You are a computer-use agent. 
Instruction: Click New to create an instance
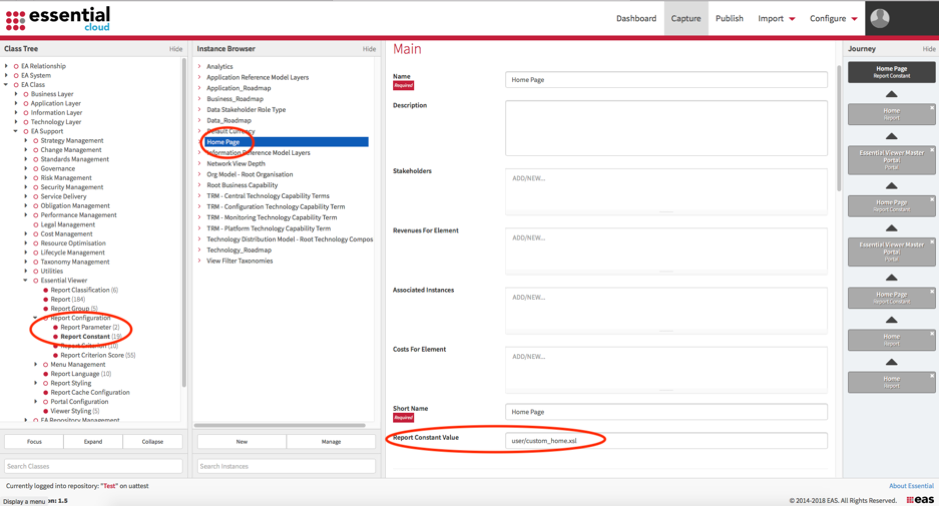pyautogui.click(x=241, y=441)
